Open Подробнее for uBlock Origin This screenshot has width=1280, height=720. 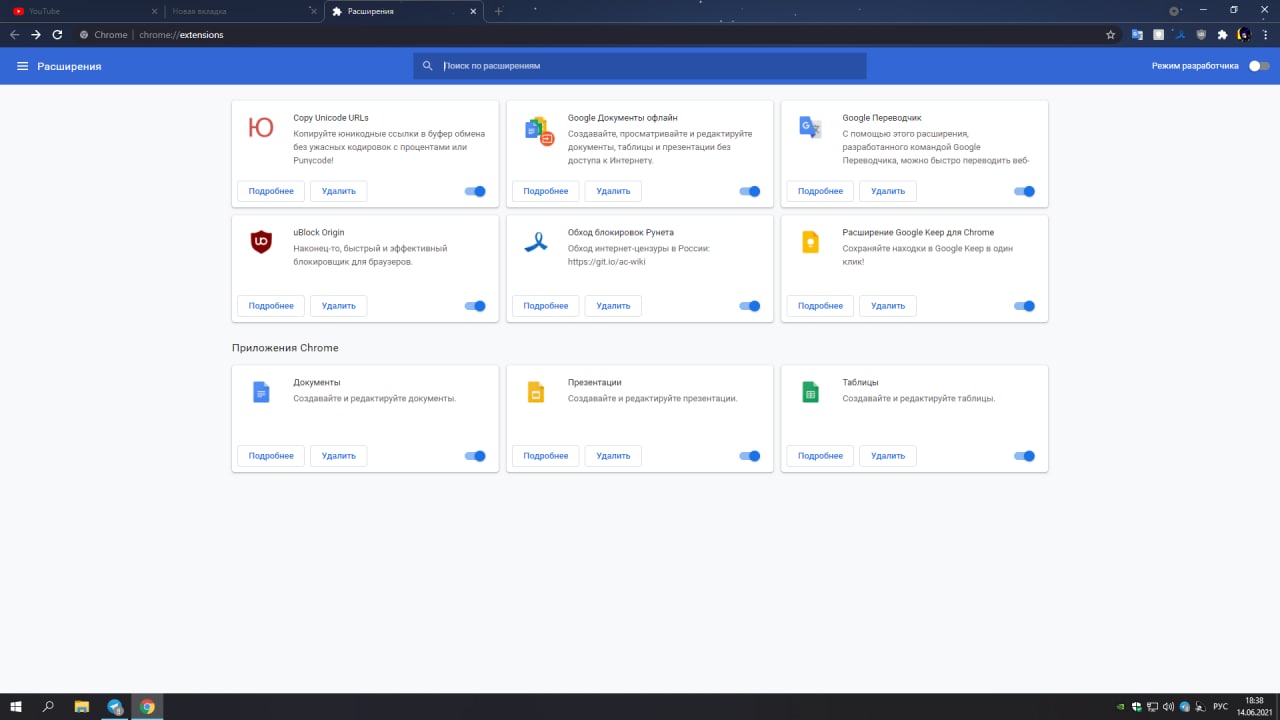point(271,306)
